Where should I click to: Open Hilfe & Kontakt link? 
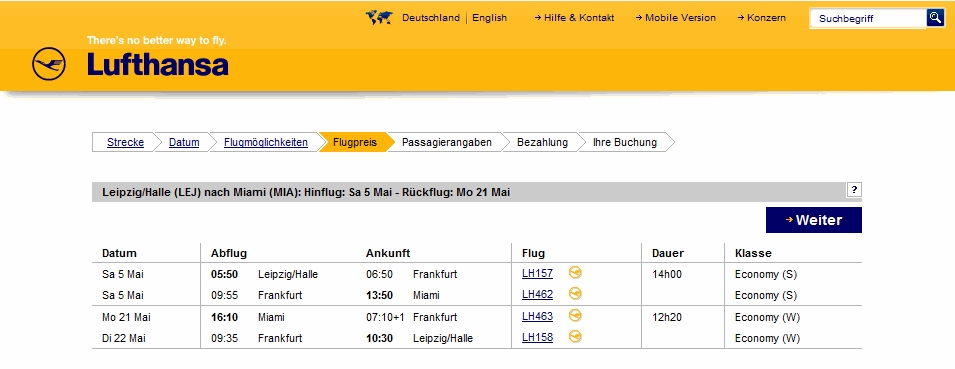click(574, 18)
